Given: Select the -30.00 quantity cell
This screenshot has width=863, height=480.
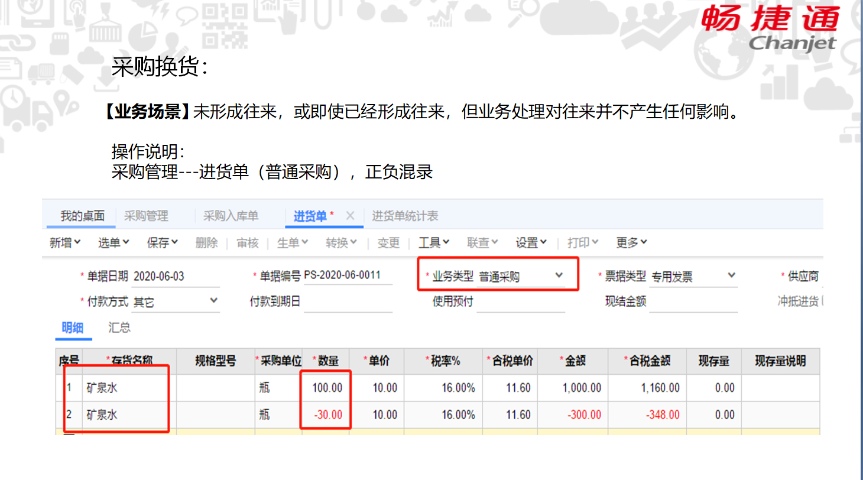Looking at the screenshot, I should pos(326,414).
